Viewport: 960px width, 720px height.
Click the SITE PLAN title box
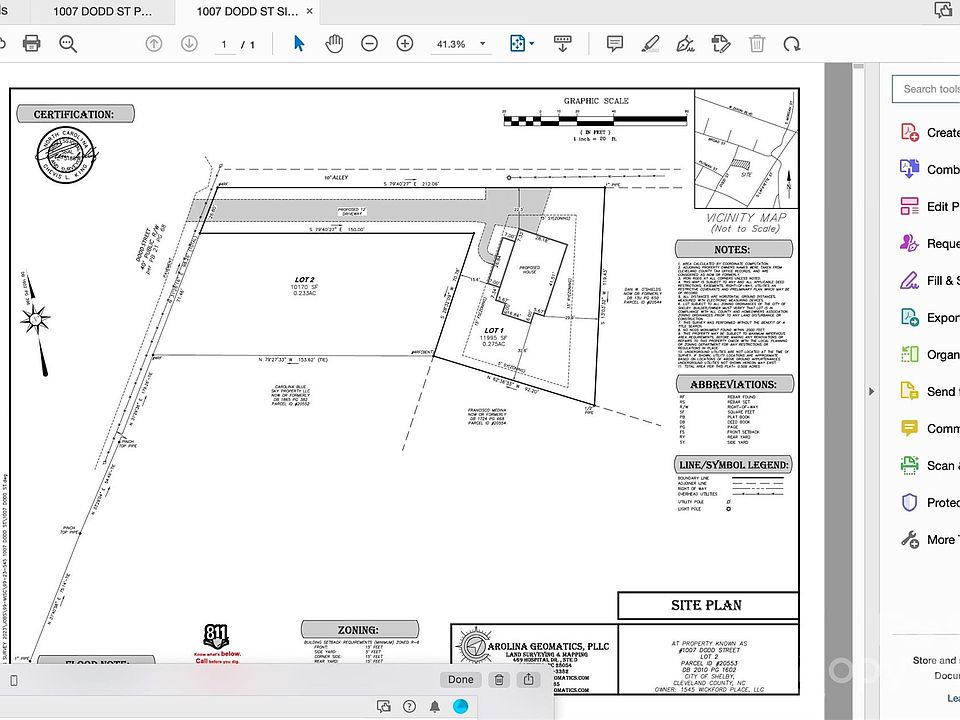[707, 606]
